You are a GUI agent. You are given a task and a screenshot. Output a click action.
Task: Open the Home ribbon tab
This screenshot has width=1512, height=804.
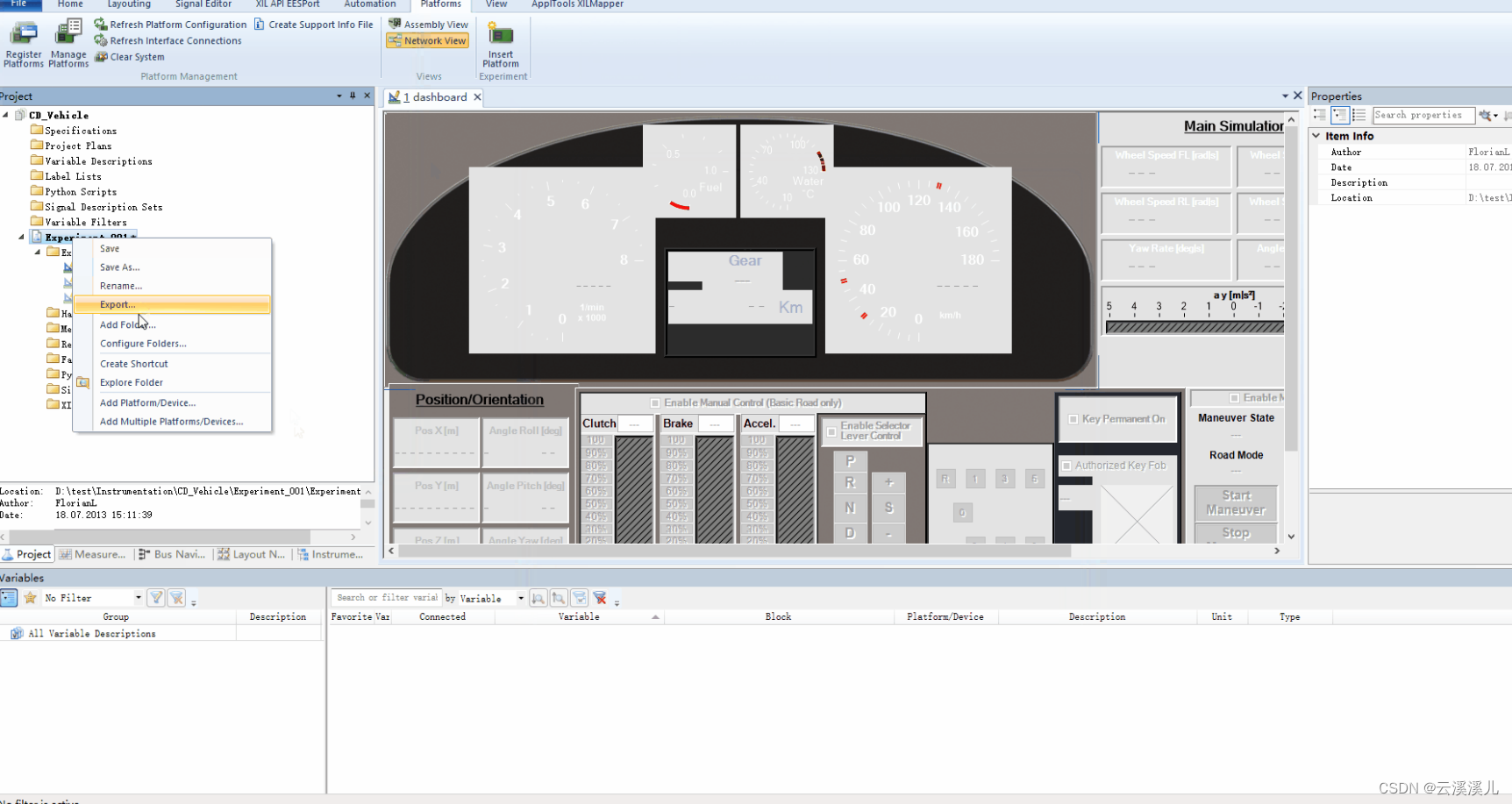(70, 4)
